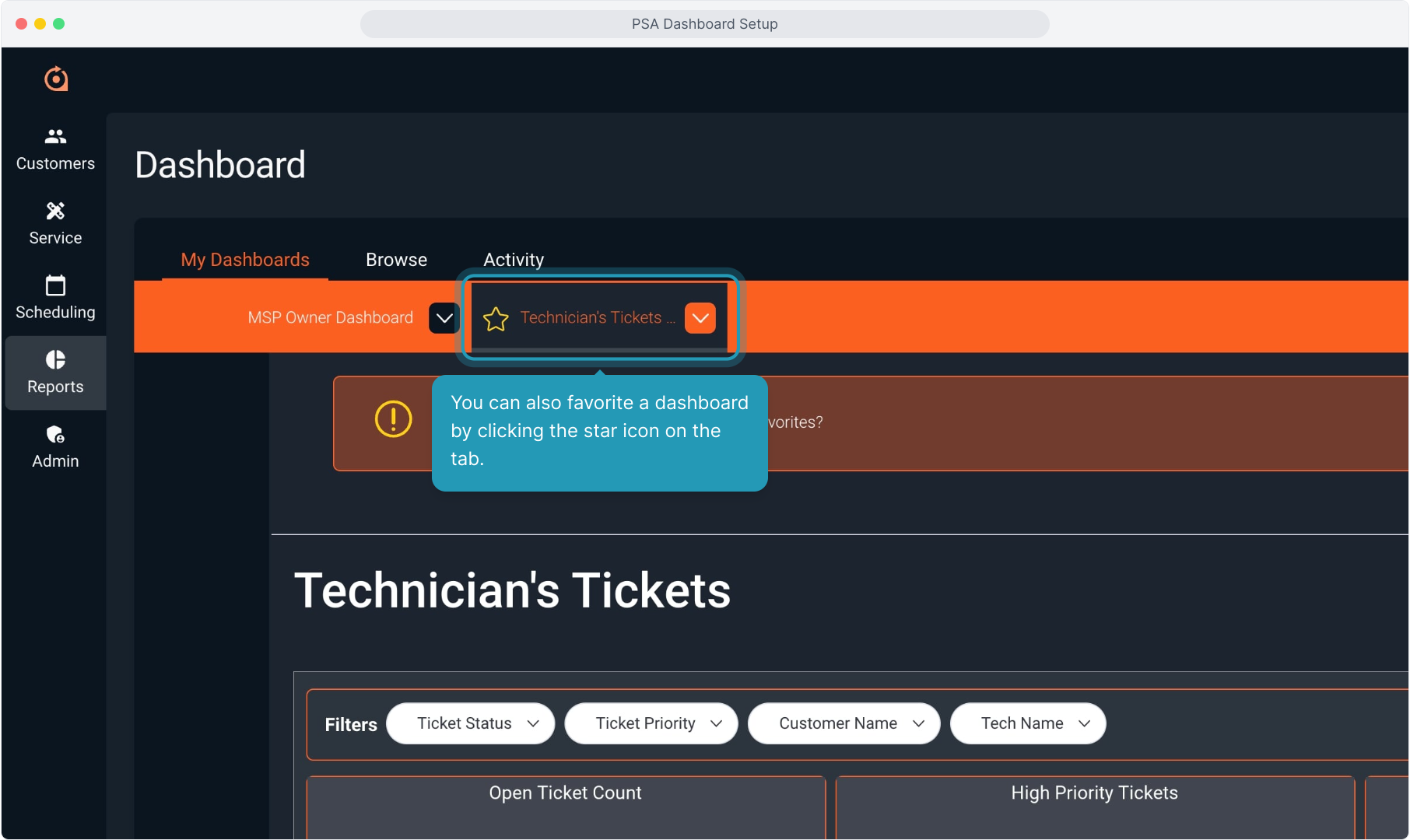Switch to the Browse tab
The height and width of the screenshot is (840, 1410).
click(x=396, y=260)
